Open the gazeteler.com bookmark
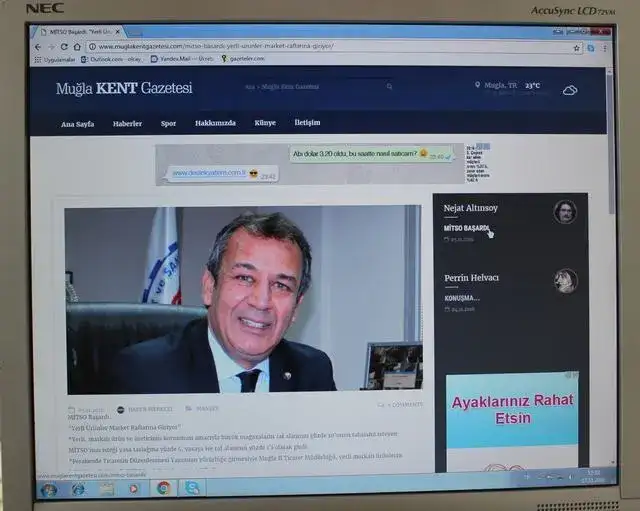 click(243, 59)
